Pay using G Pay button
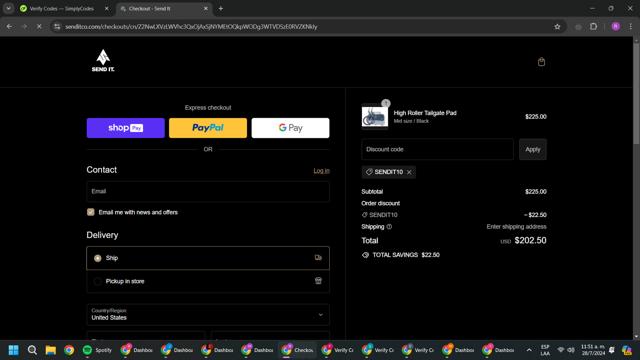Screen dimensions: 640x360 290,128
